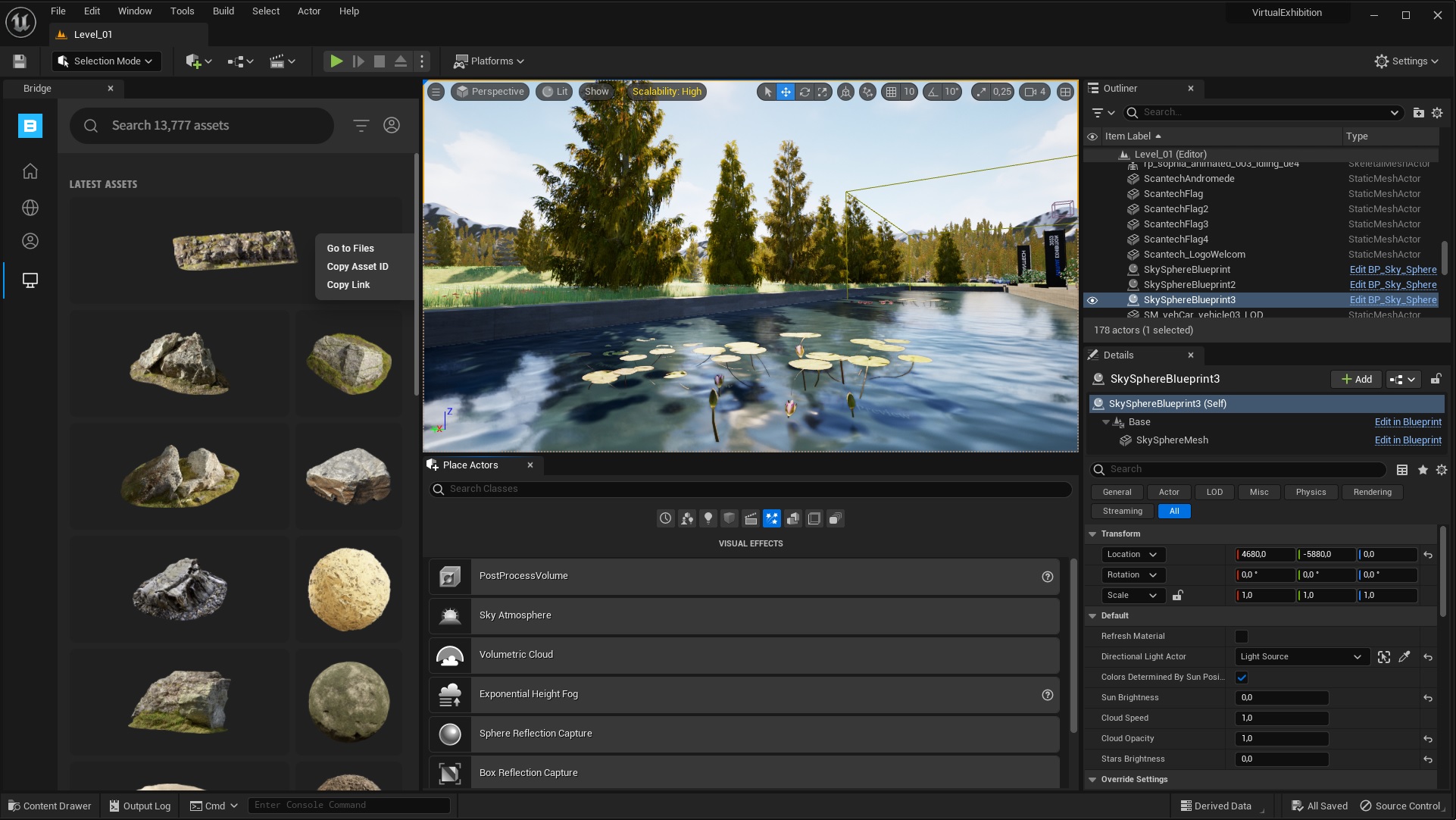
Task: Open the Selection Mode dropdown
Action: click(x=106, y=61)
